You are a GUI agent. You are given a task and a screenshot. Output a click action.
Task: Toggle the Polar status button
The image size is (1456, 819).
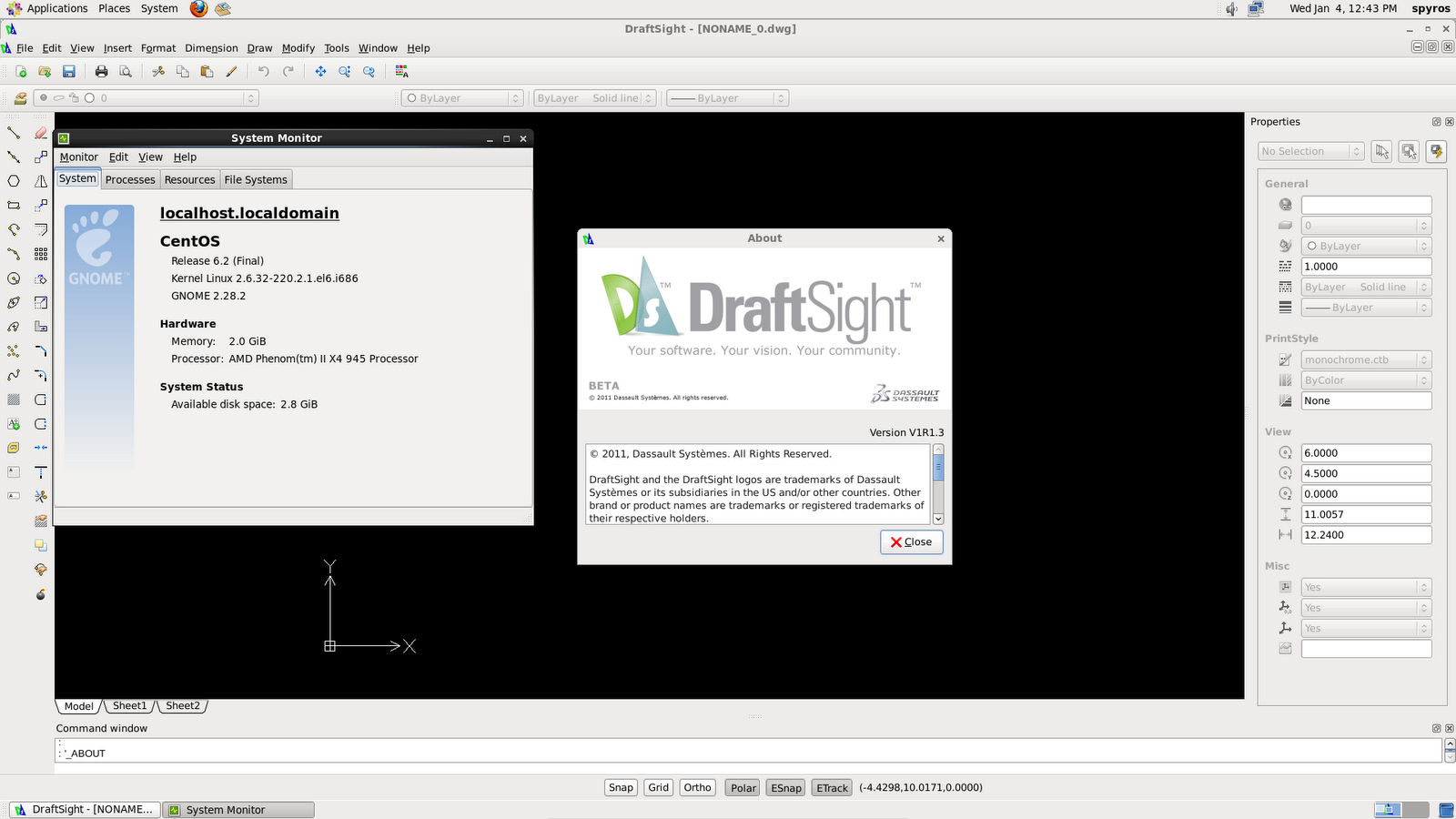point(743,788)
